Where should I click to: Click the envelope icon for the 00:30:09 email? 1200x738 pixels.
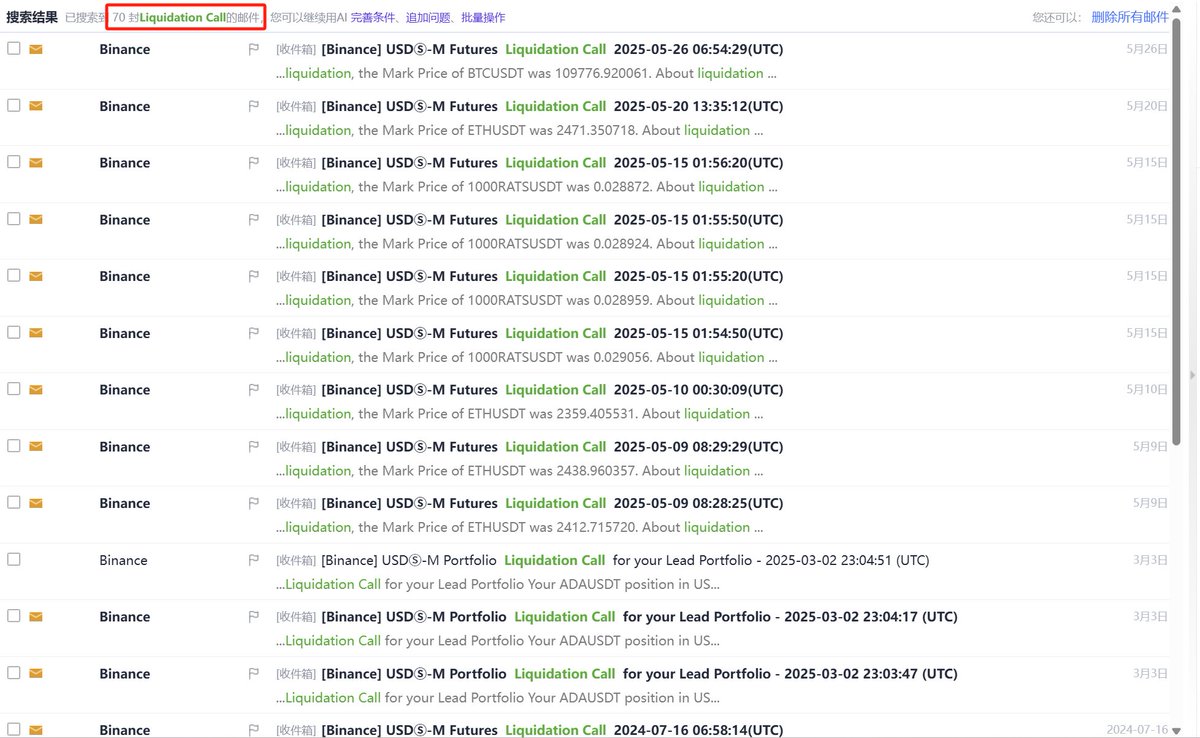(36, 389)
